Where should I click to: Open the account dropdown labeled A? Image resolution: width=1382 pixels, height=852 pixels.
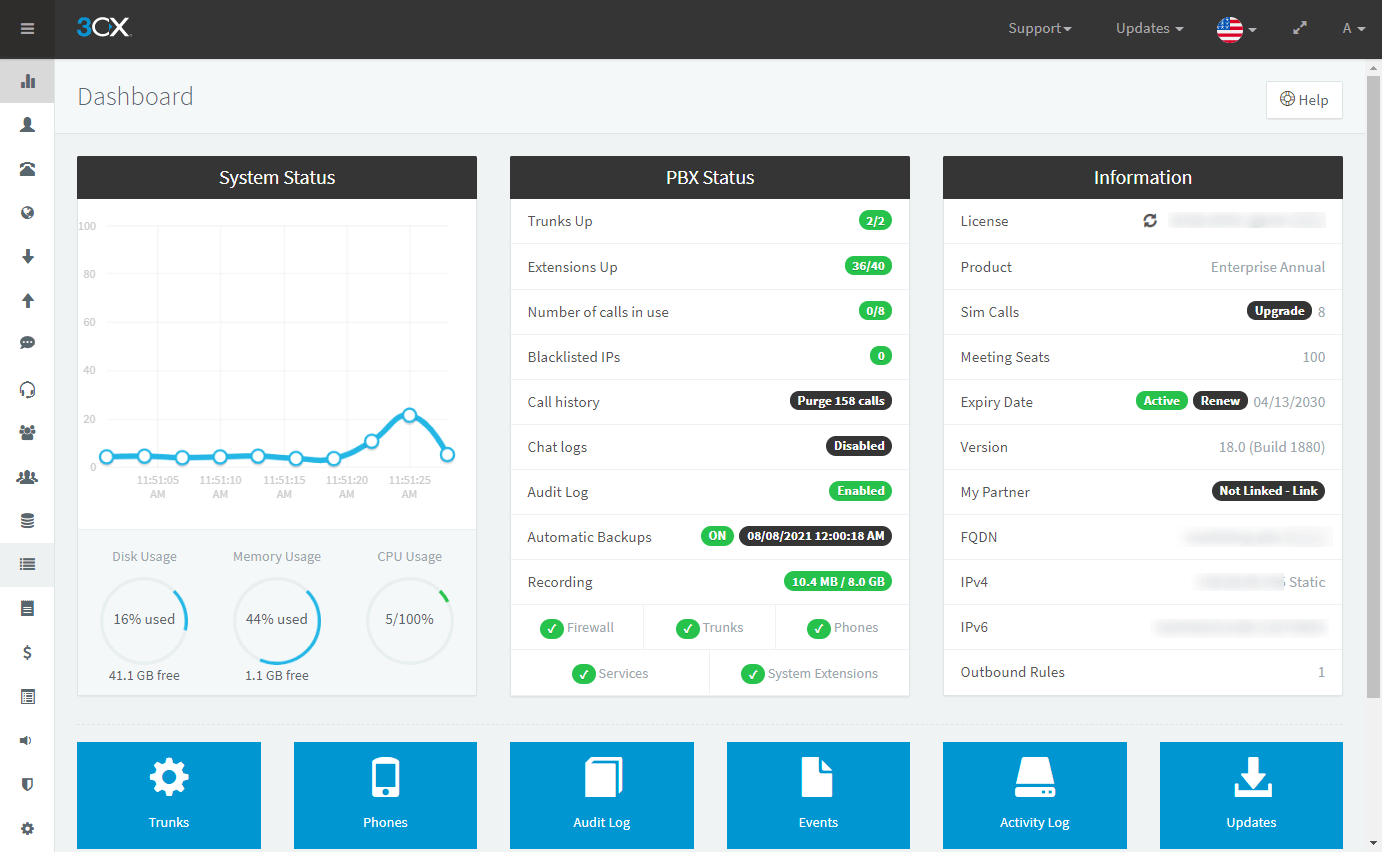click(x=1354, y=28)
